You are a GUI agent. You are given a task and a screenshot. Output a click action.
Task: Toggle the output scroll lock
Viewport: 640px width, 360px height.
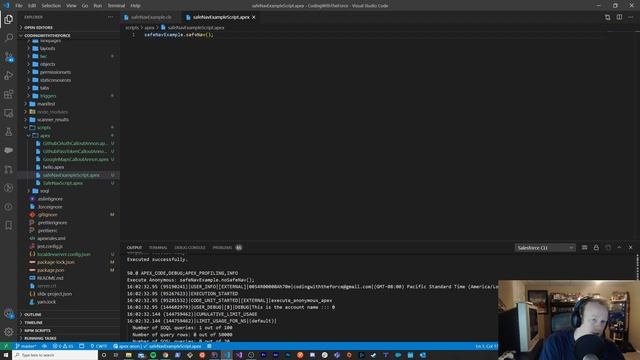[x=596, y=247]
